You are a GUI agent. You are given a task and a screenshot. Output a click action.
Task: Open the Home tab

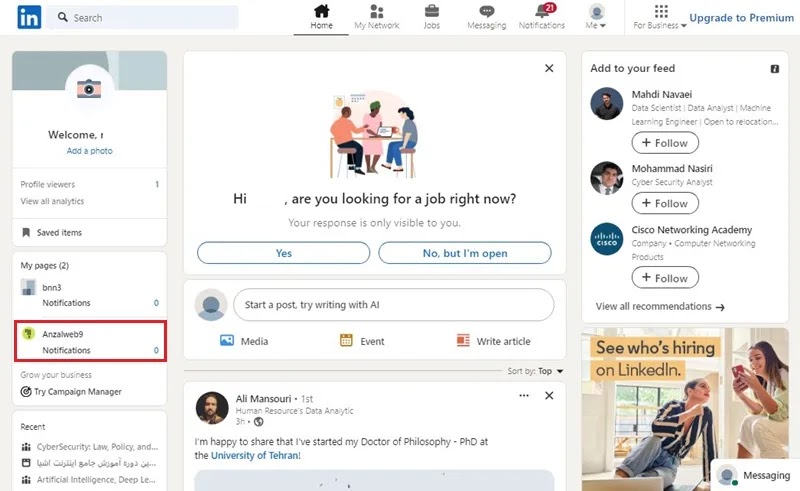[321, 17]
